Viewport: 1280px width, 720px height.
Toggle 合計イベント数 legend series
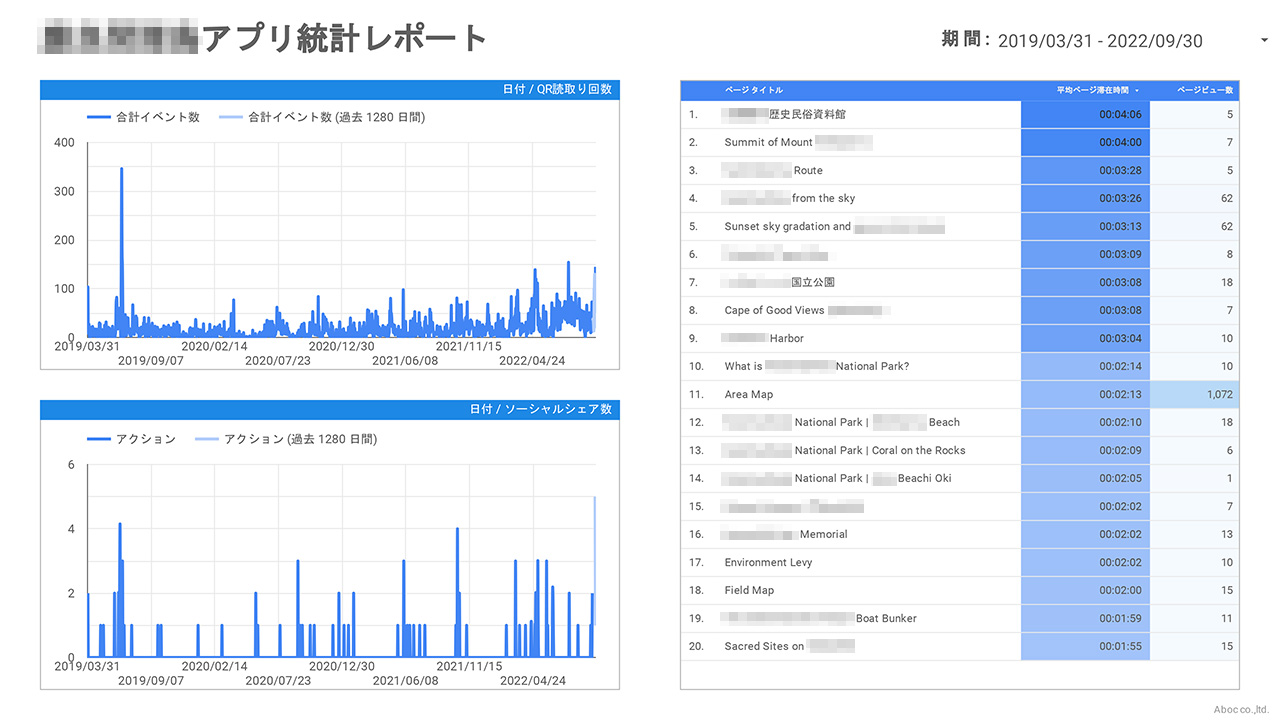click(145, 117)
